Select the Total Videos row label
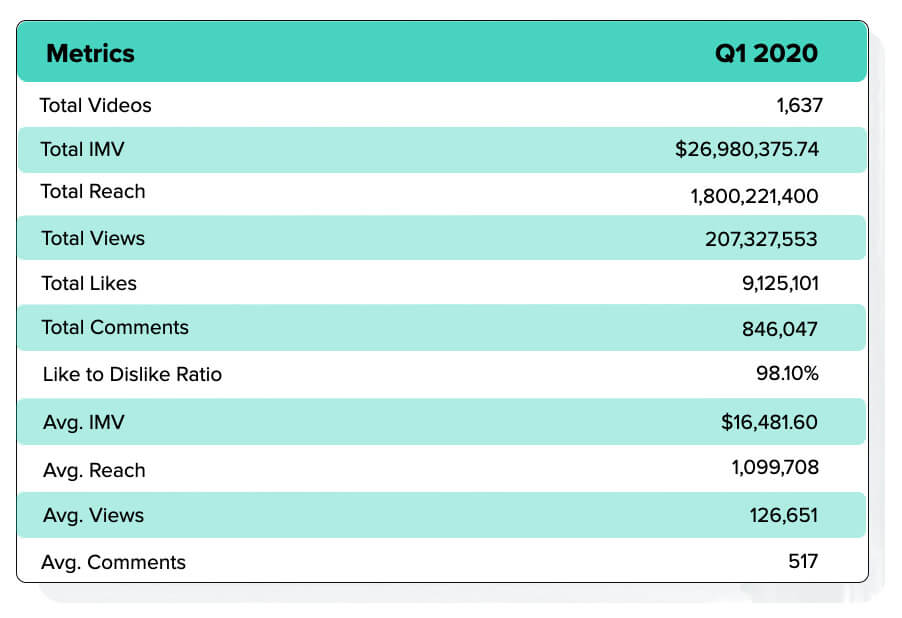Screen dimensions: 902x618 [95, 105]
